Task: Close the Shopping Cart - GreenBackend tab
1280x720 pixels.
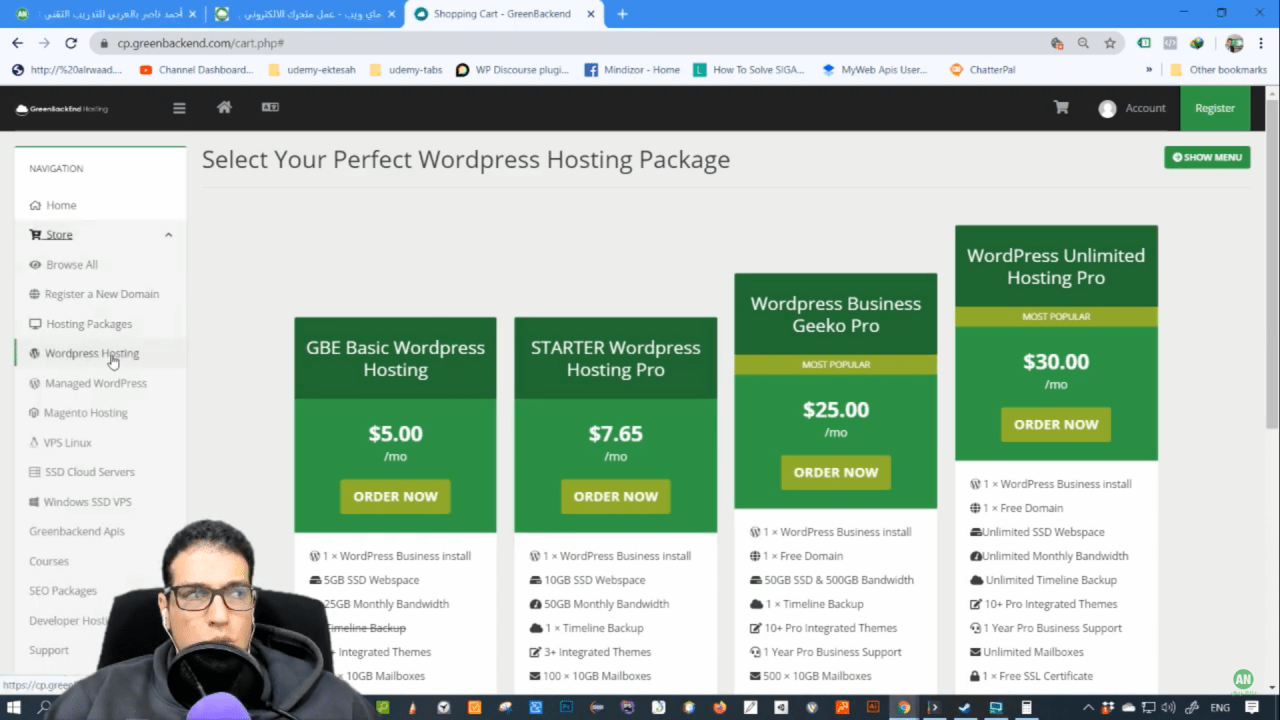Action: [592, 14]
